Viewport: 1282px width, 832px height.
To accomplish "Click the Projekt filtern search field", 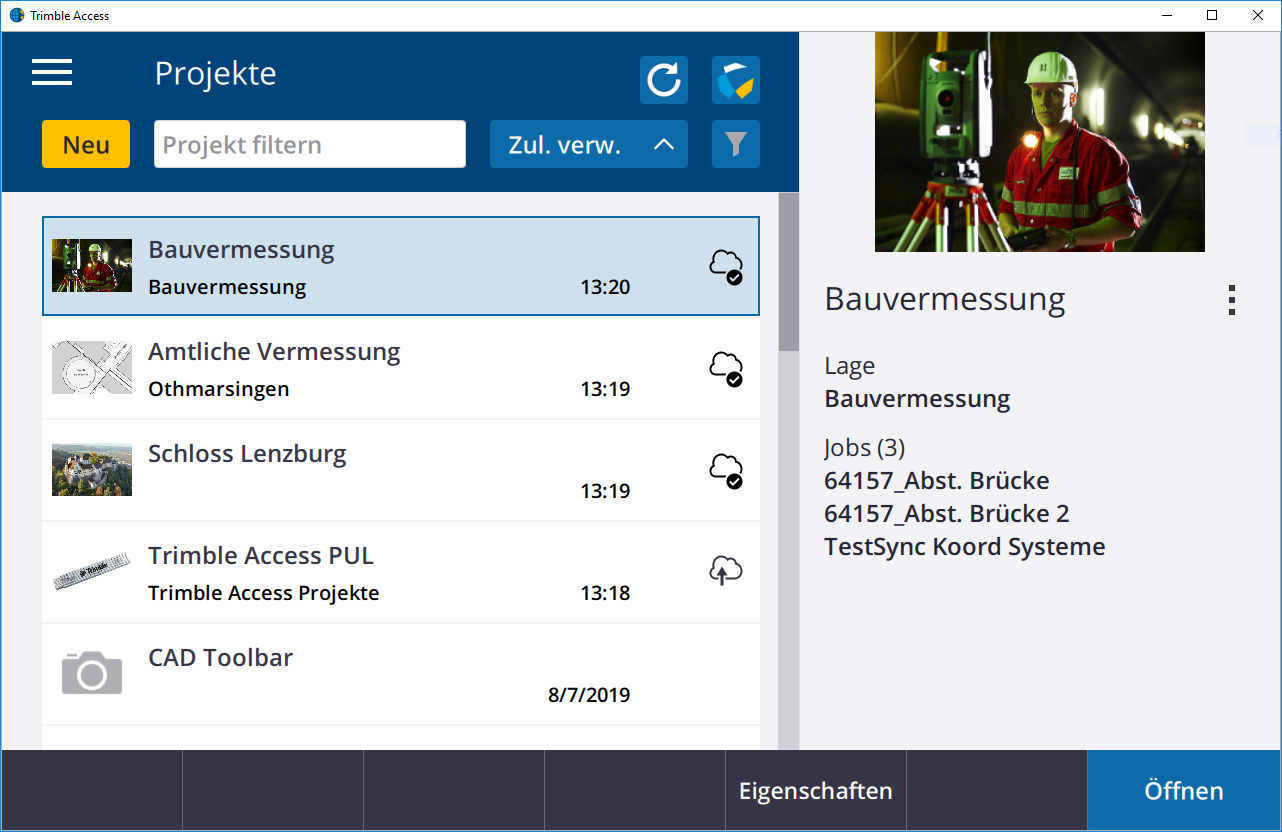I will pyautogui.click(x=309, y=145).
